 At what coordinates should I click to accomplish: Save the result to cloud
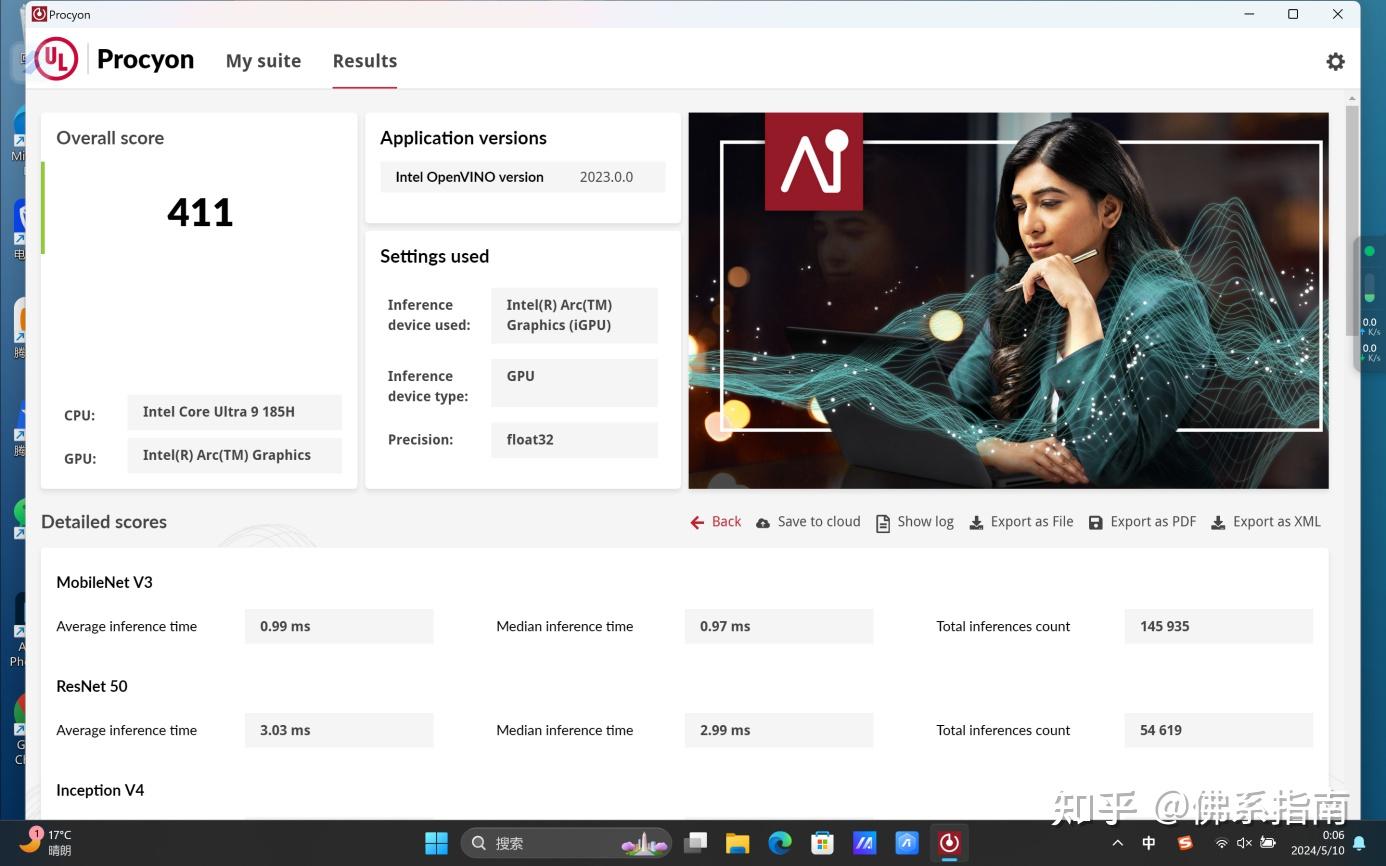(x=808, y=522)
